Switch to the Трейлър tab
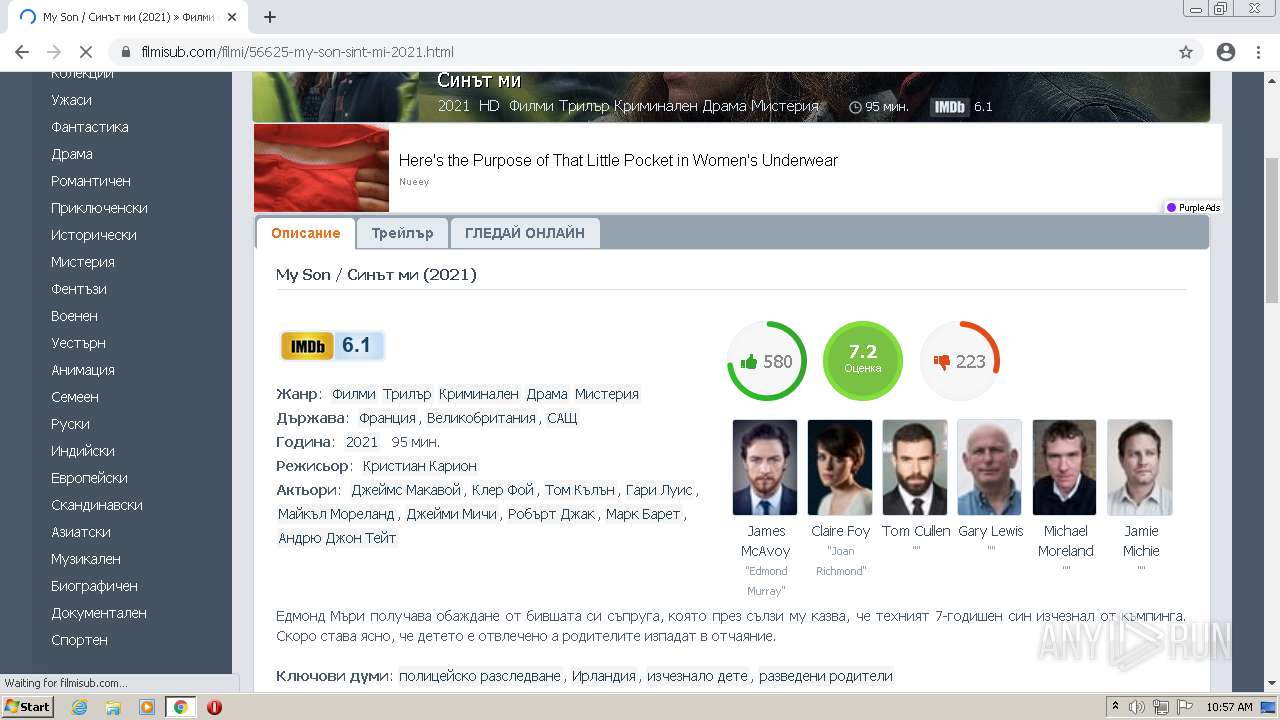 pyautogui.click(x=402, y=233)
